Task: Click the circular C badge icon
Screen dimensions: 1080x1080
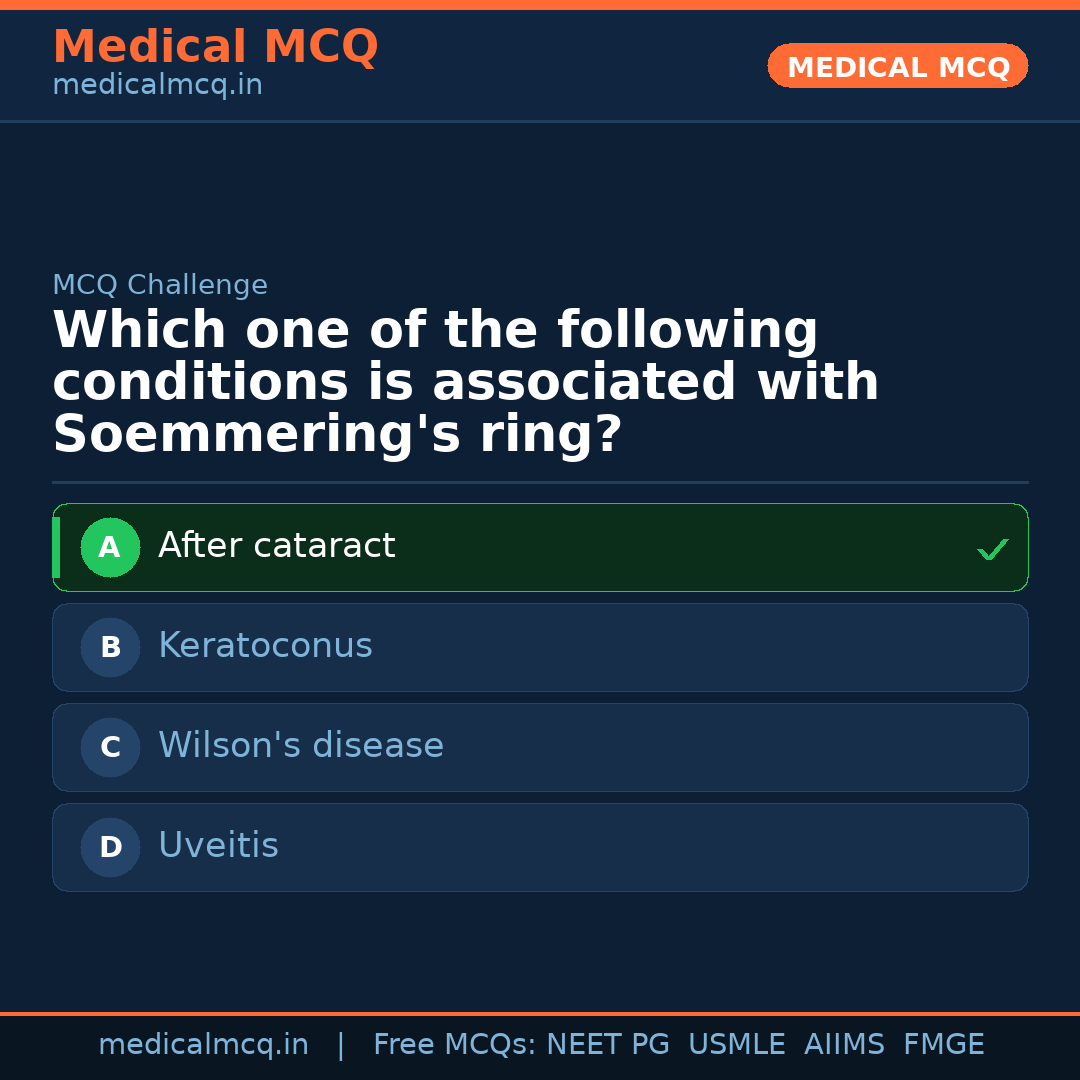Action: coord(110,747)
